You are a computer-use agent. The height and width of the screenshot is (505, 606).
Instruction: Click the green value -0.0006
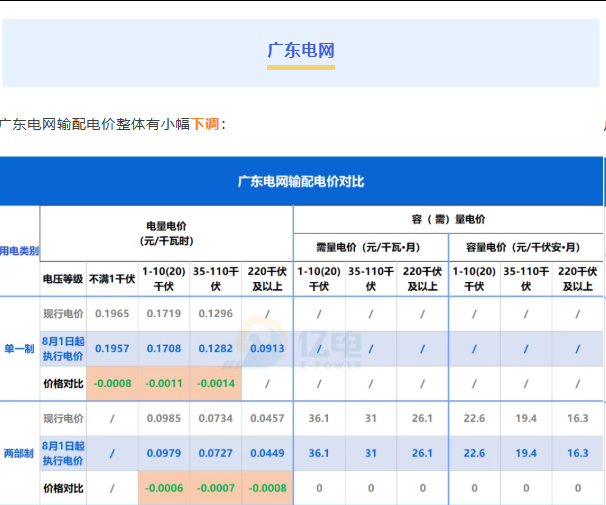tap(164, 488)
